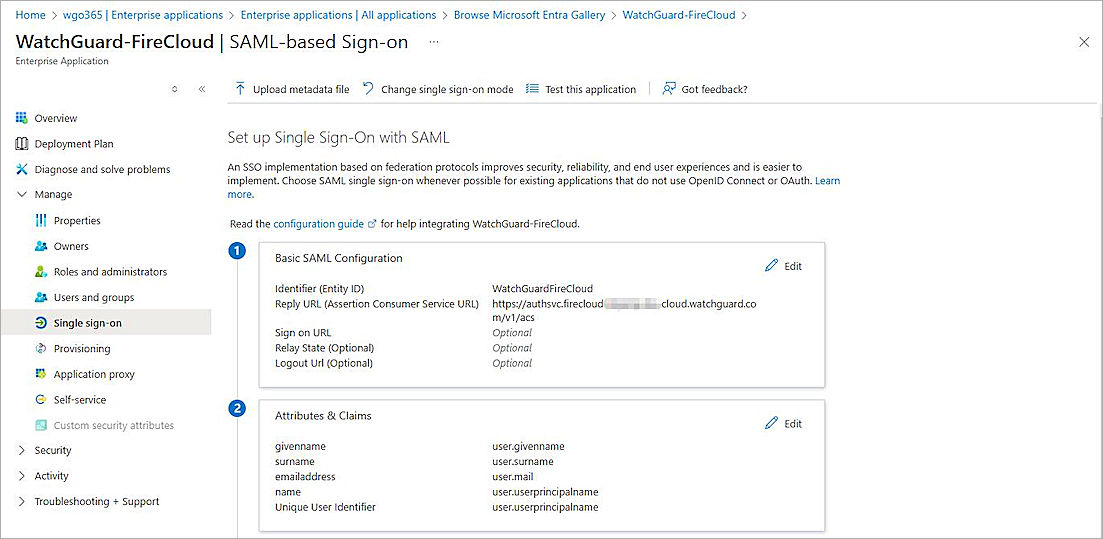The image size is (1103, 539).
Task: Select the WatchGuardFireCloud identifier value
Action: click(x=542, y=288)
